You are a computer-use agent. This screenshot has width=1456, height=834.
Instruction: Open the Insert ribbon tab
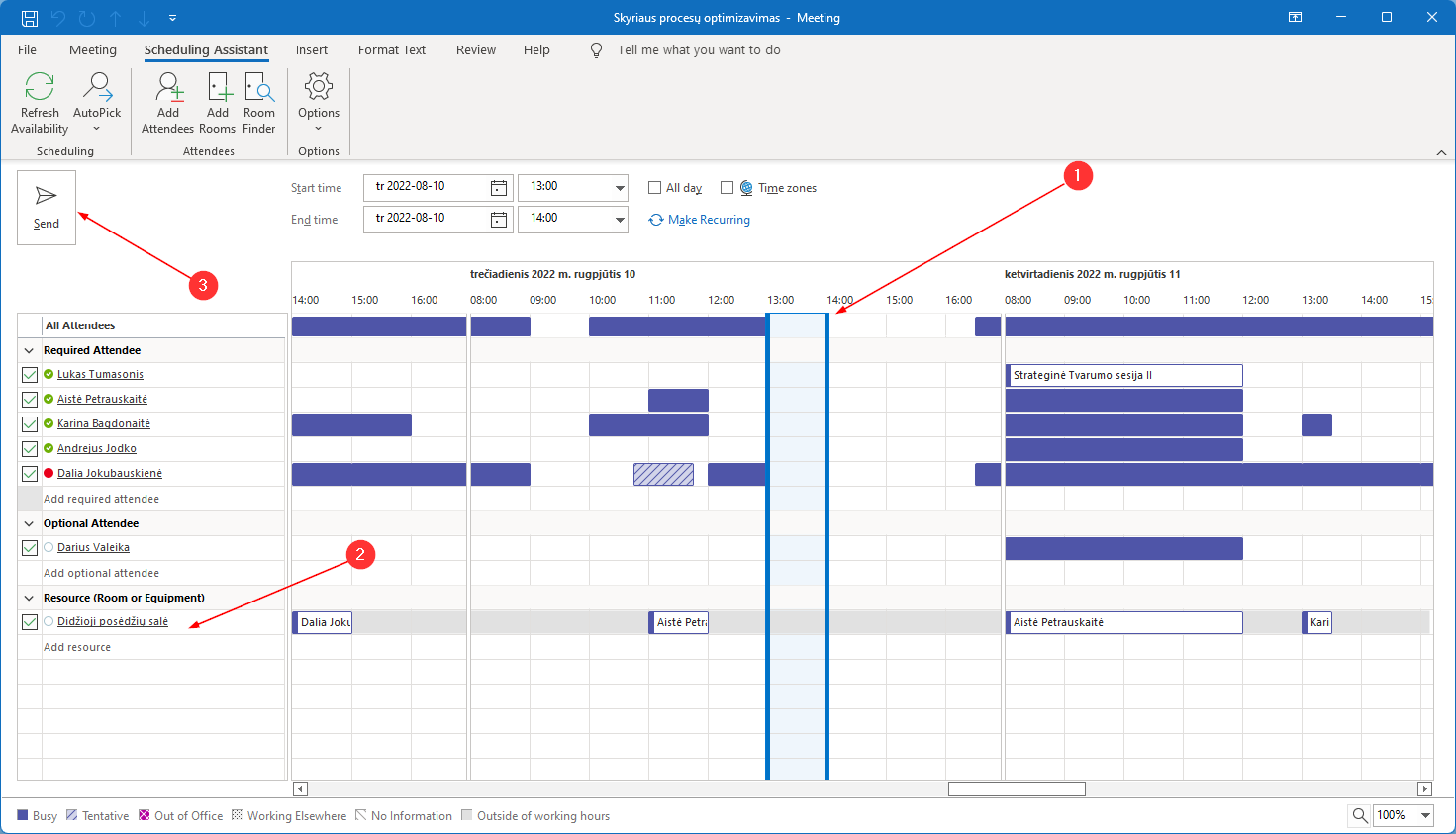coord(312,50)
